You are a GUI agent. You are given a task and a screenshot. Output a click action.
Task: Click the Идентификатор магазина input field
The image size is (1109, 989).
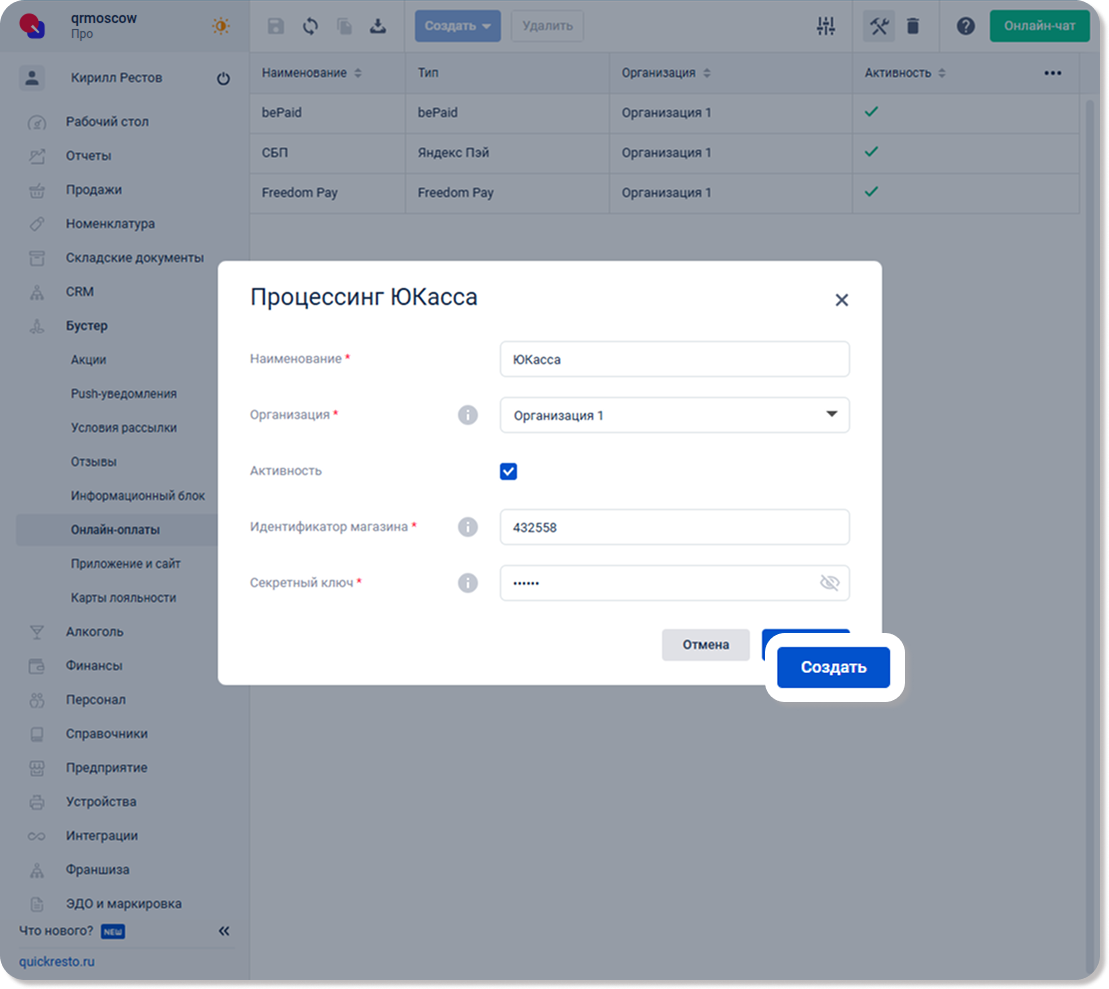click(674, 527)
